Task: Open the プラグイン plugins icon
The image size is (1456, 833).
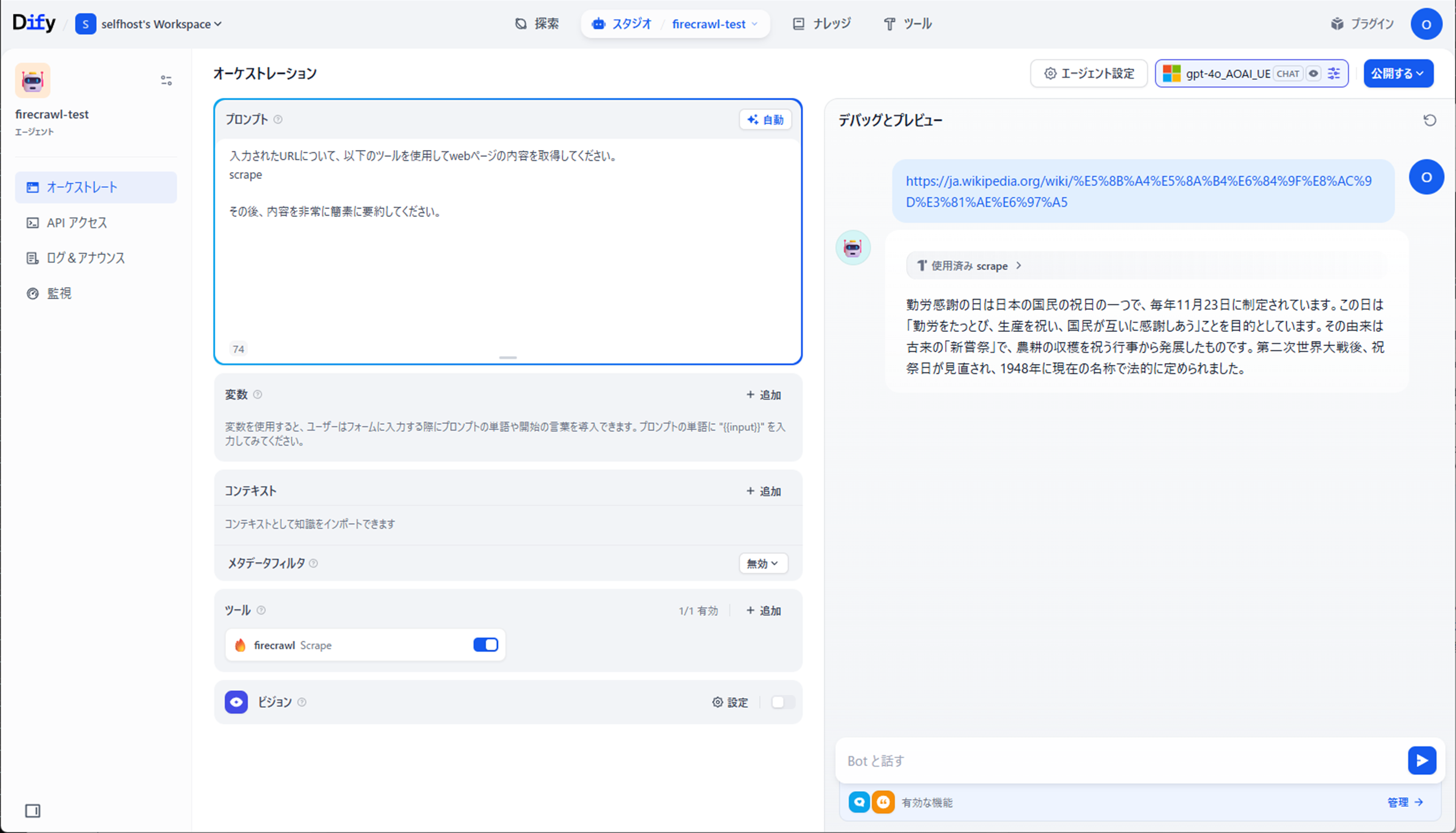Action: click(x=1337, y=24)
